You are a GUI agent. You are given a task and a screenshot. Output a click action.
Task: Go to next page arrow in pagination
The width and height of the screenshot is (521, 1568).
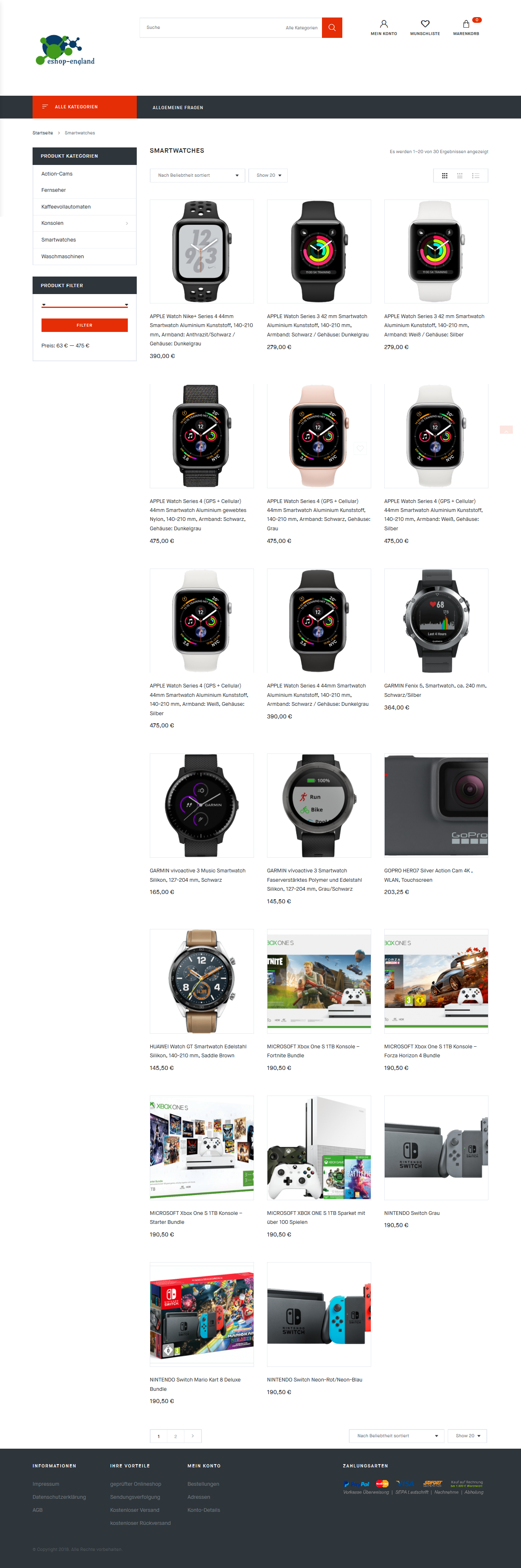193,1435
